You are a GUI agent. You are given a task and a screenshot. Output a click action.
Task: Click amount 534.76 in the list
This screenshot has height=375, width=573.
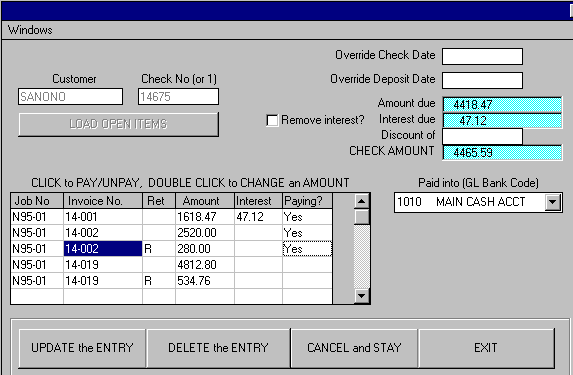[205, 281]
